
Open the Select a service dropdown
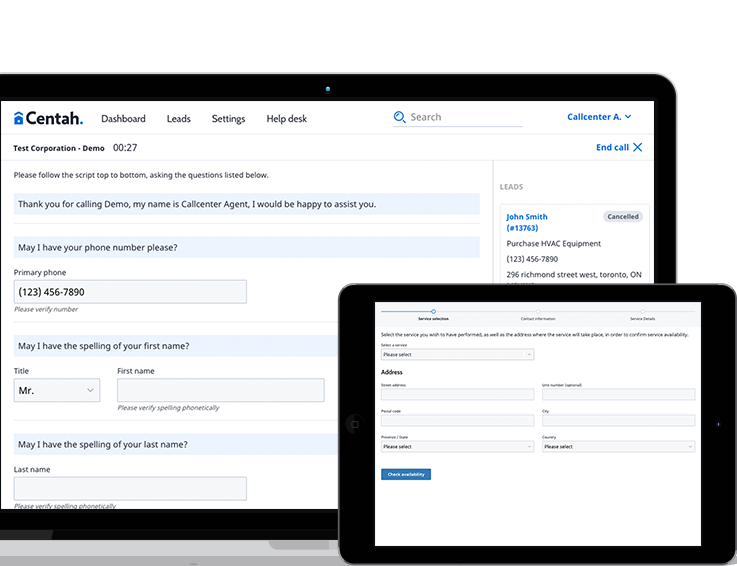tap(457, 354)
